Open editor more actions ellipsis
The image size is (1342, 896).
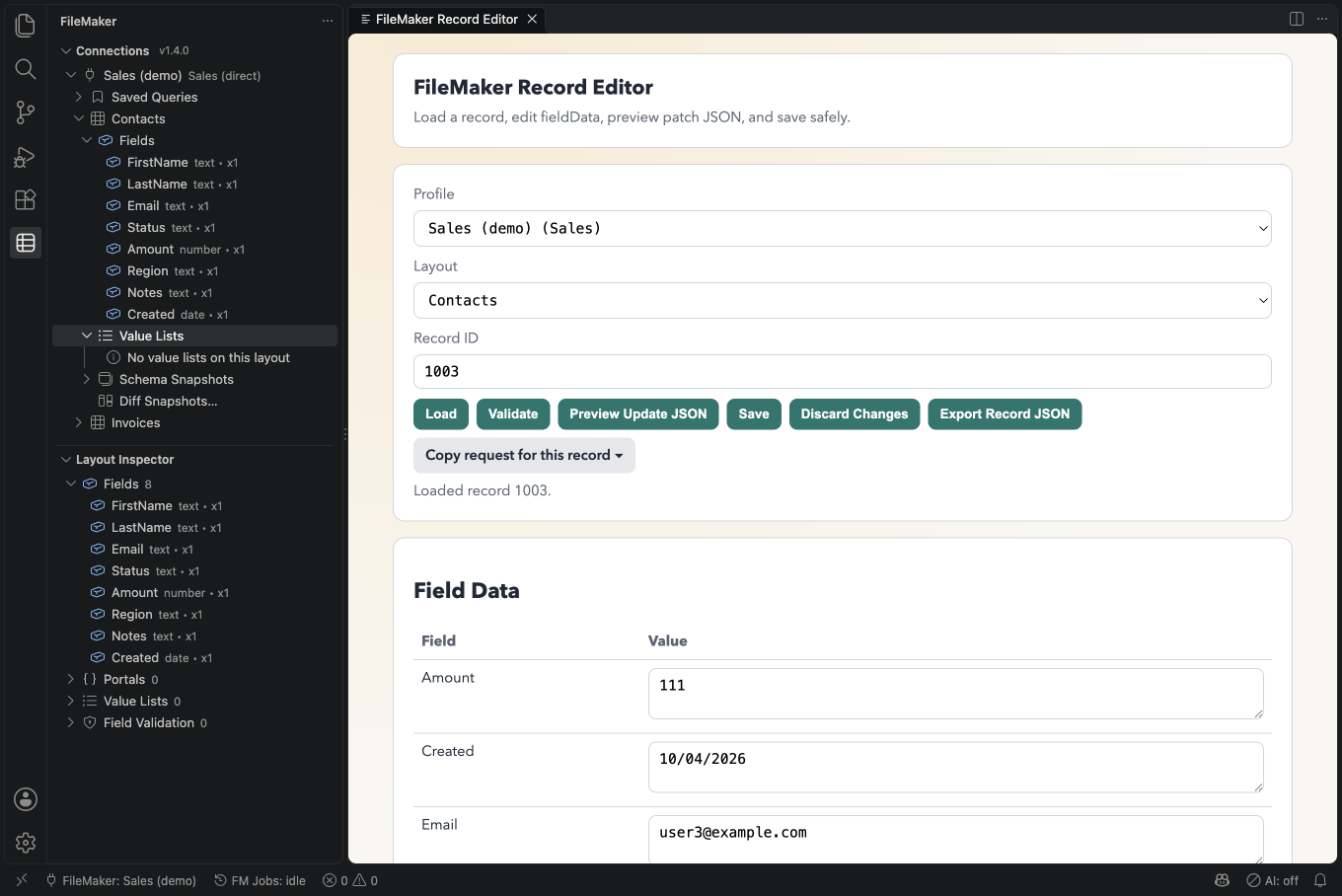tap(1322, 19)
